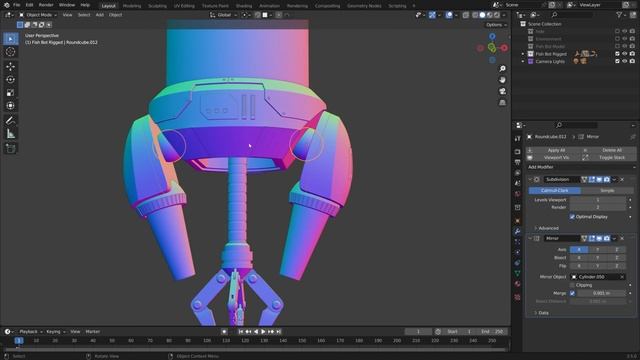
Task: Play the animation forward
Action: point(263,332)
